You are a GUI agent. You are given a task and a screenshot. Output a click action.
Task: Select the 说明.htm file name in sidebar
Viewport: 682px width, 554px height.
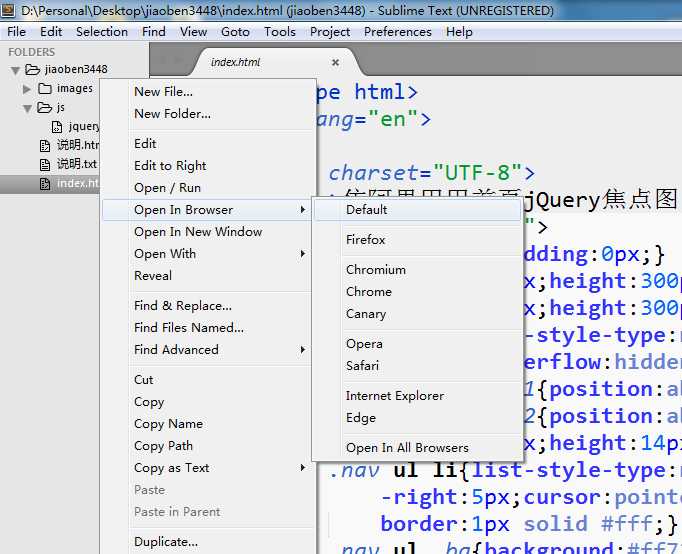pos(78,145)
